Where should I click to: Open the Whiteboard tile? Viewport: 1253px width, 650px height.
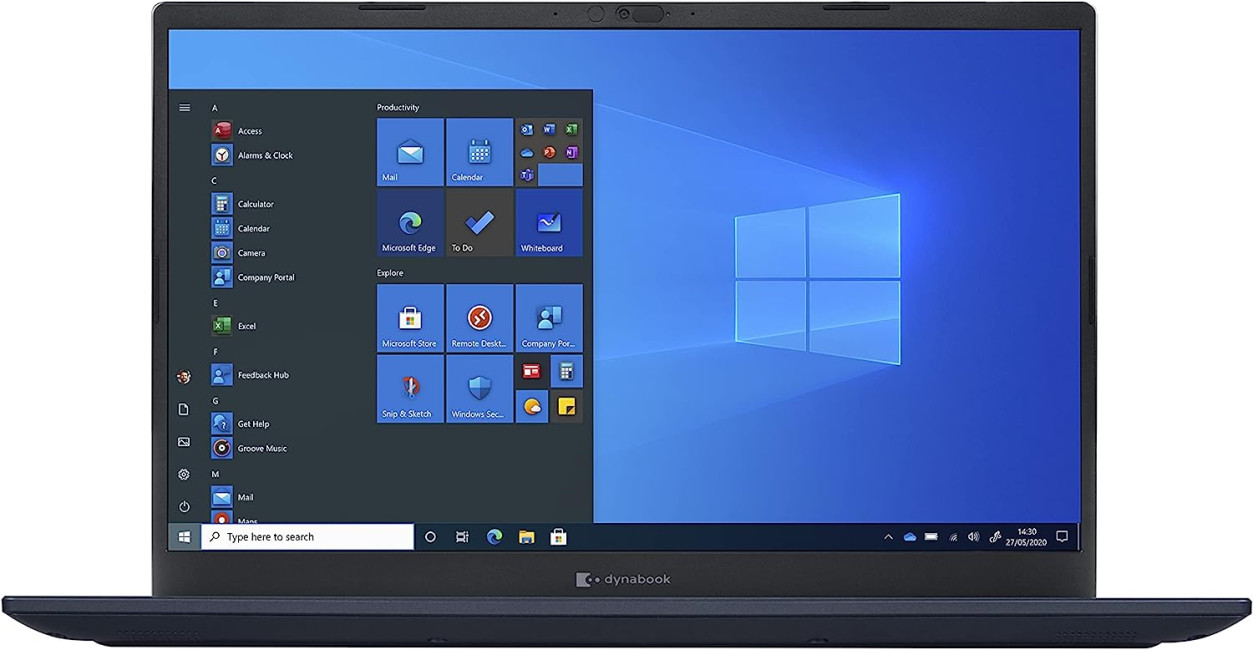tap(549, 223)
